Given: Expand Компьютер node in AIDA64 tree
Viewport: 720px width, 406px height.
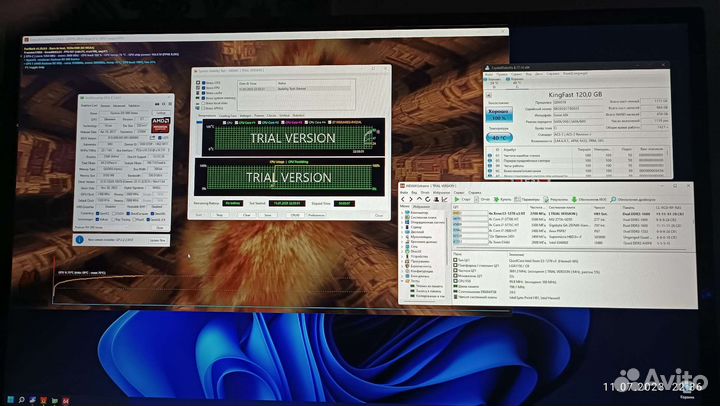Looking at the screenshot, I should (402, 213).
